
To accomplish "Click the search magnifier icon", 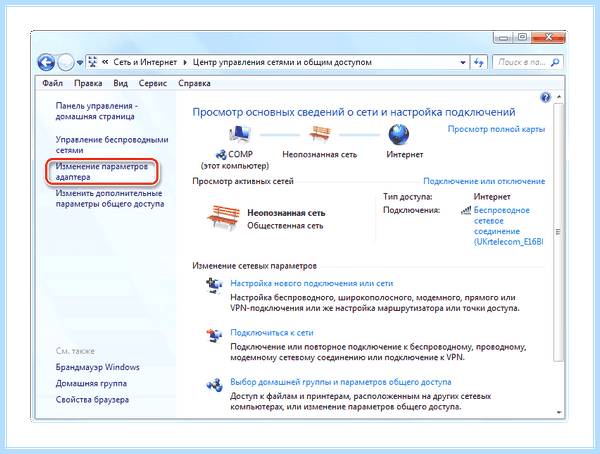I will pyautogui.click(x=555, y=62).
